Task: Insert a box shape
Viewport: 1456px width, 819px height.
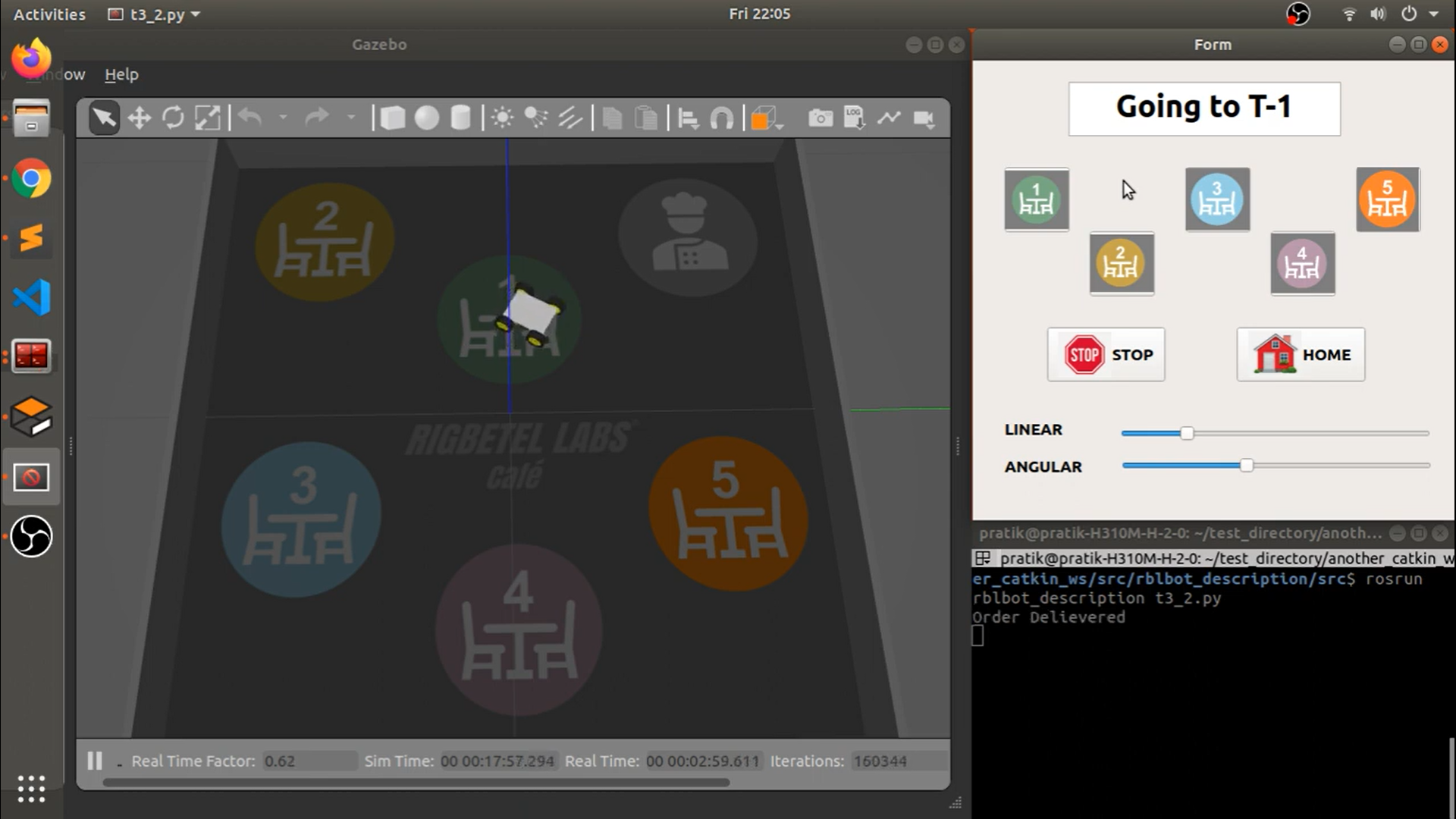Action: [392, 118]
